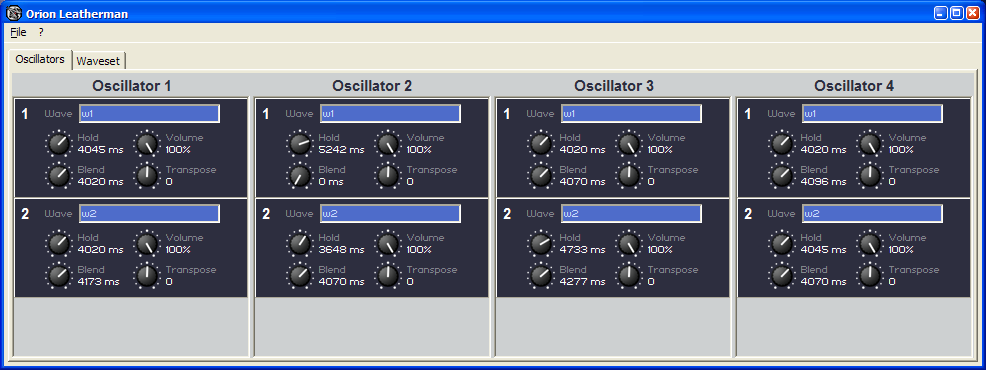
Task: Click Oscillator 2 Blend knob at 0 ms
Action: coord(300,176)
